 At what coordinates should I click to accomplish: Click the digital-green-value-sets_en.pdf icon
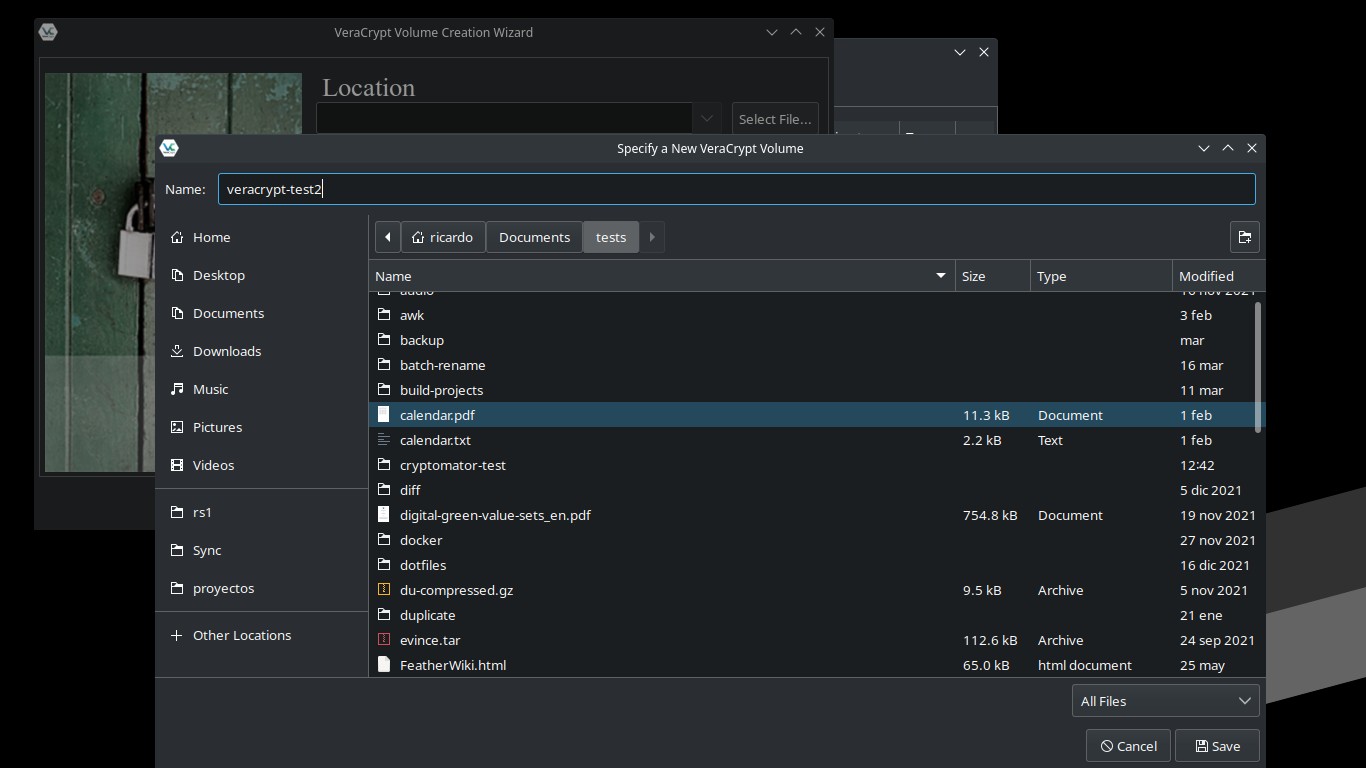point(383,514)
